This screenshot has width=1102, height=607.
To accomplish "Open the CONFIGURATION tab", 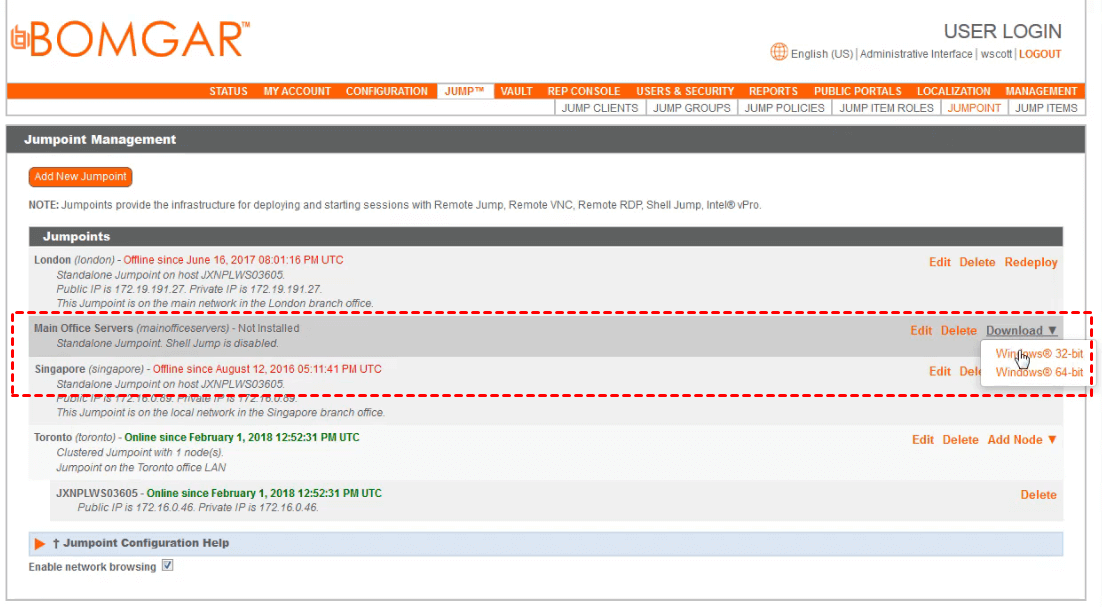I will pyautogui.click(x=387, y=91).
